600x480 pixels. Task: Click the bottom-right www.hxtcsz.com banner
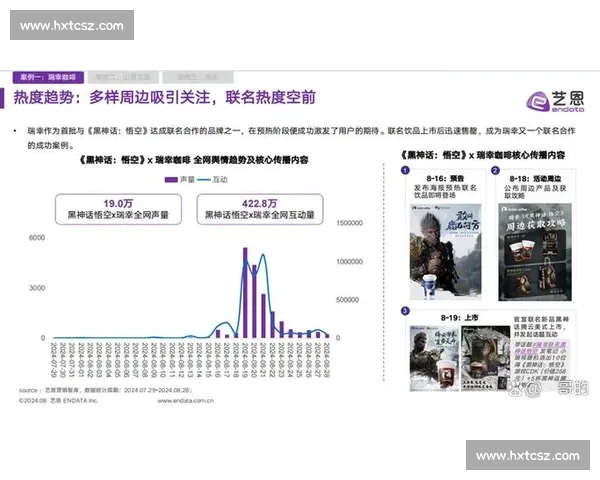coord(527,455)
